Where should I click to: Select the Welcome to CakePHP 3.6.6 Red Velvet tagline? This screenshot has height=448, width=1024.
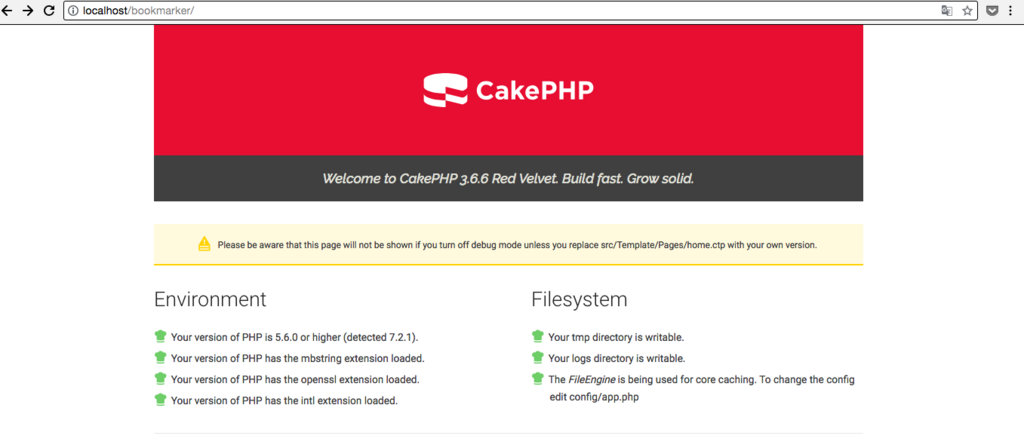point(508,178)
